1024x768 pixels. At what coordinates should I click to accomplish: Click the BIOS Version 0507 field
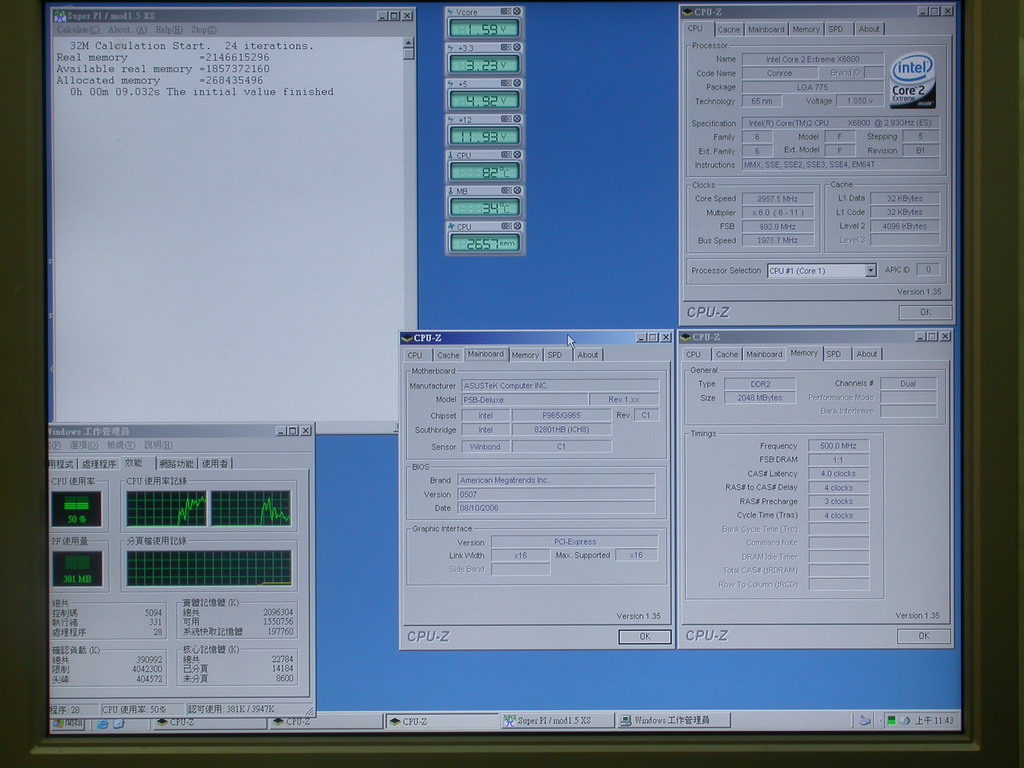[x=556, y=494]
